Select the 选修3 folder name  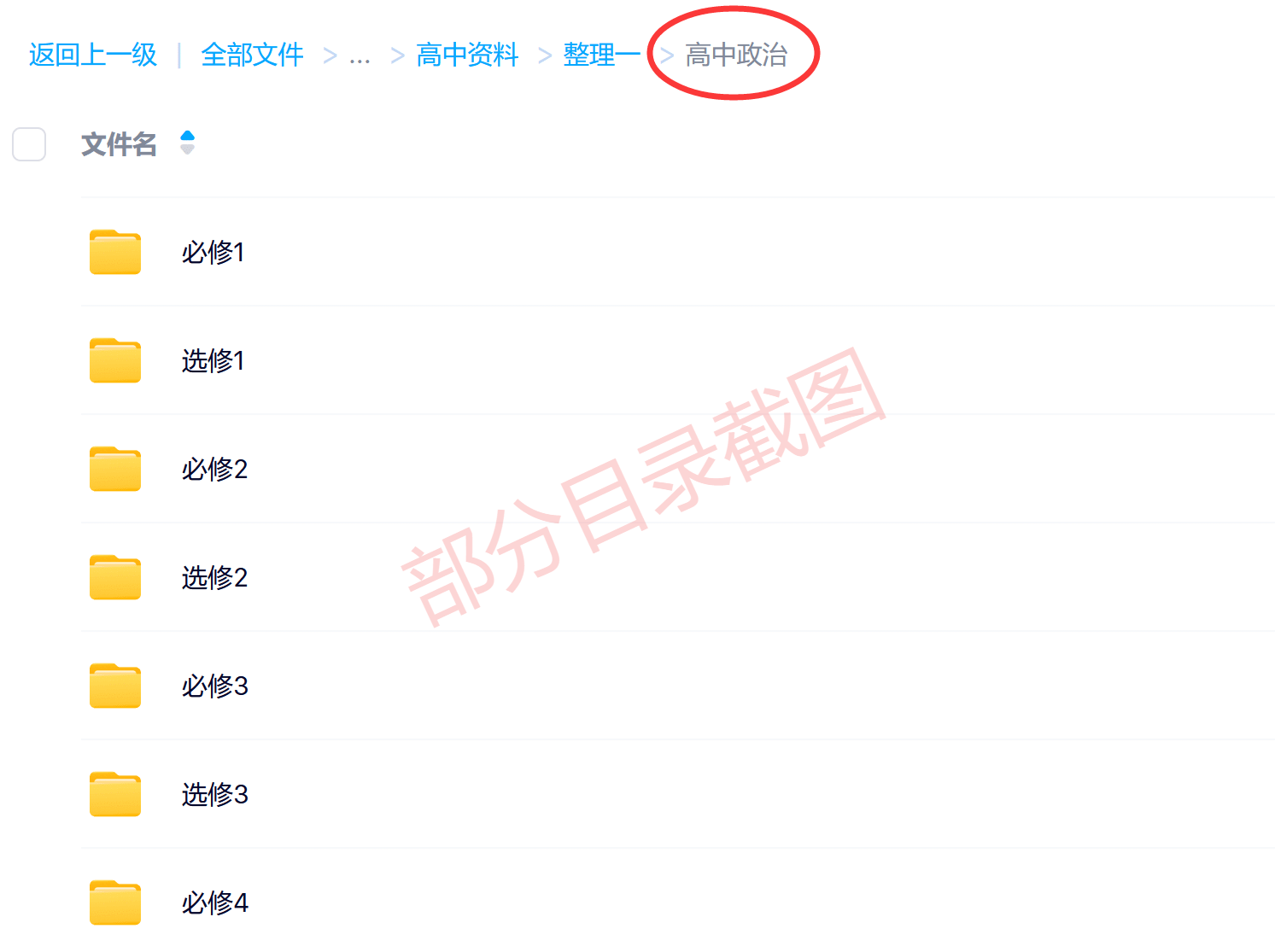(215, 794)
